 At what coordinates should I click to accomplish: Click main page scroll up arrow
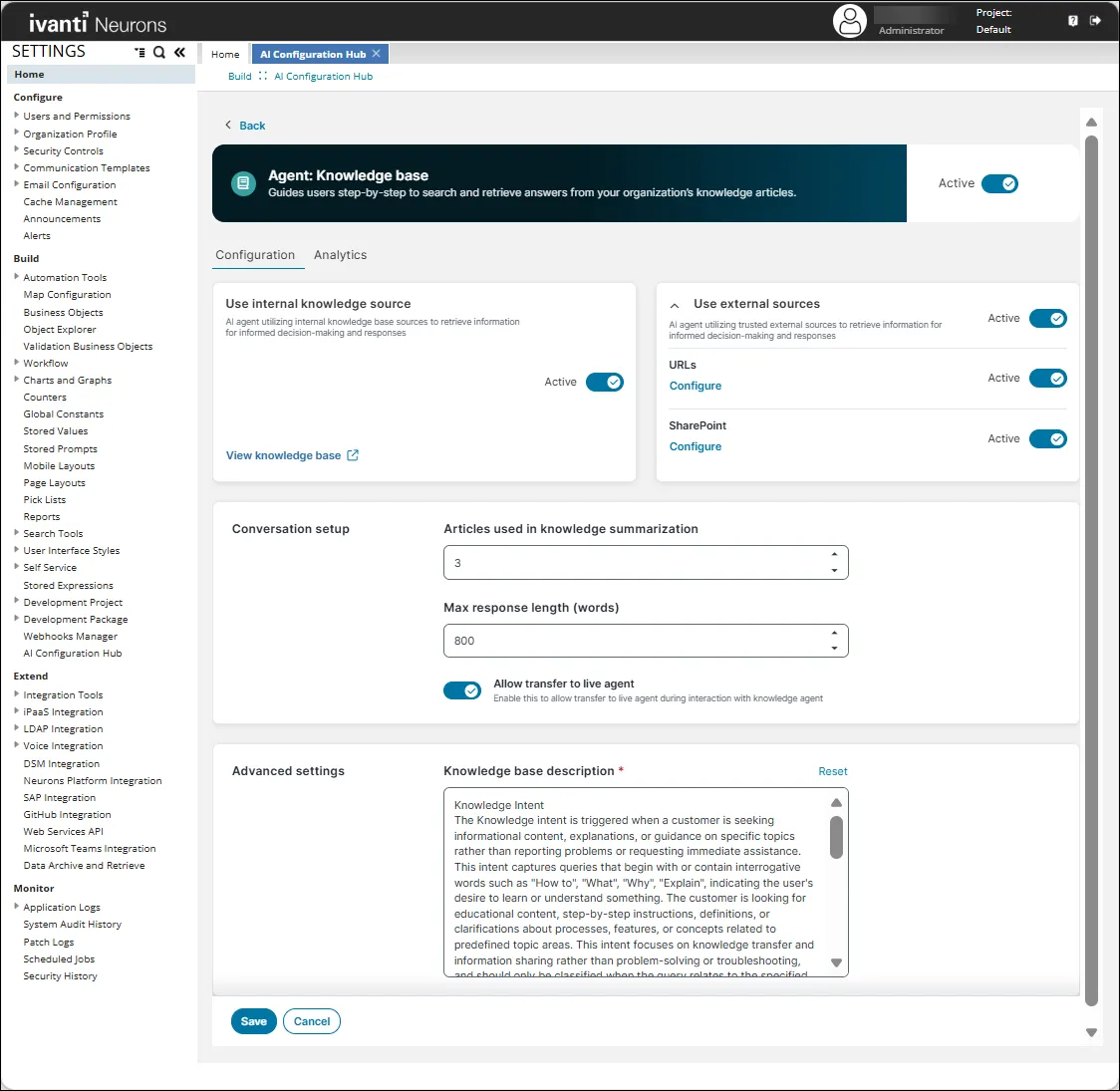pyautogui.click(x=1091, y=123)
